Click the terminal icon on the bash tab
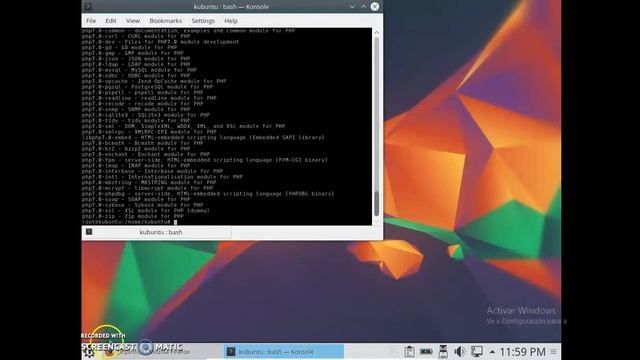 (89, 232)
